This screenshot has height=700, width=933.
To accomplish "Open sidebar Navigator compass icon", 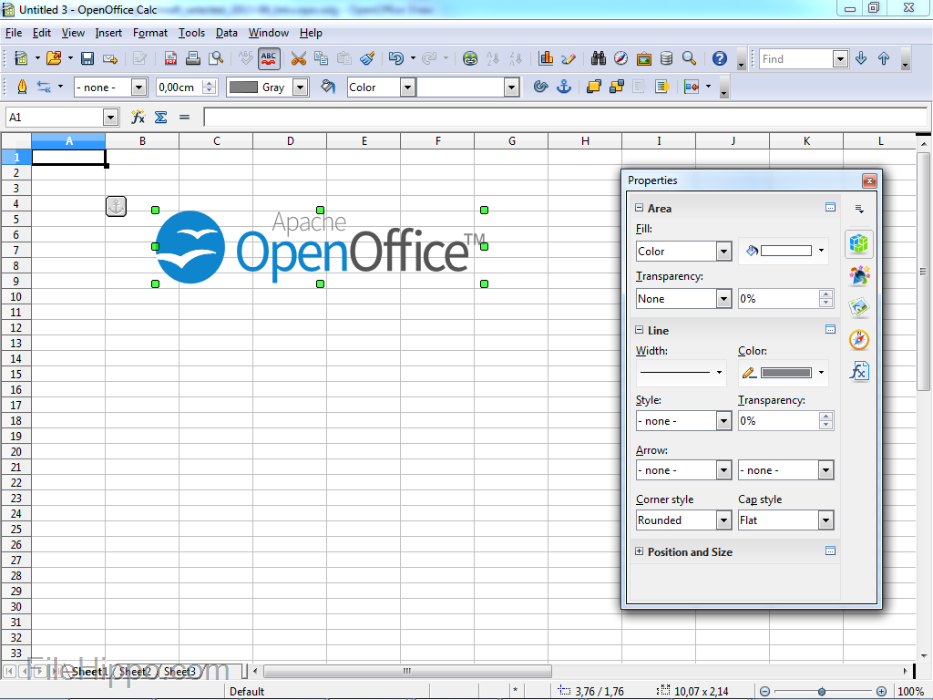I will [859, 340].
